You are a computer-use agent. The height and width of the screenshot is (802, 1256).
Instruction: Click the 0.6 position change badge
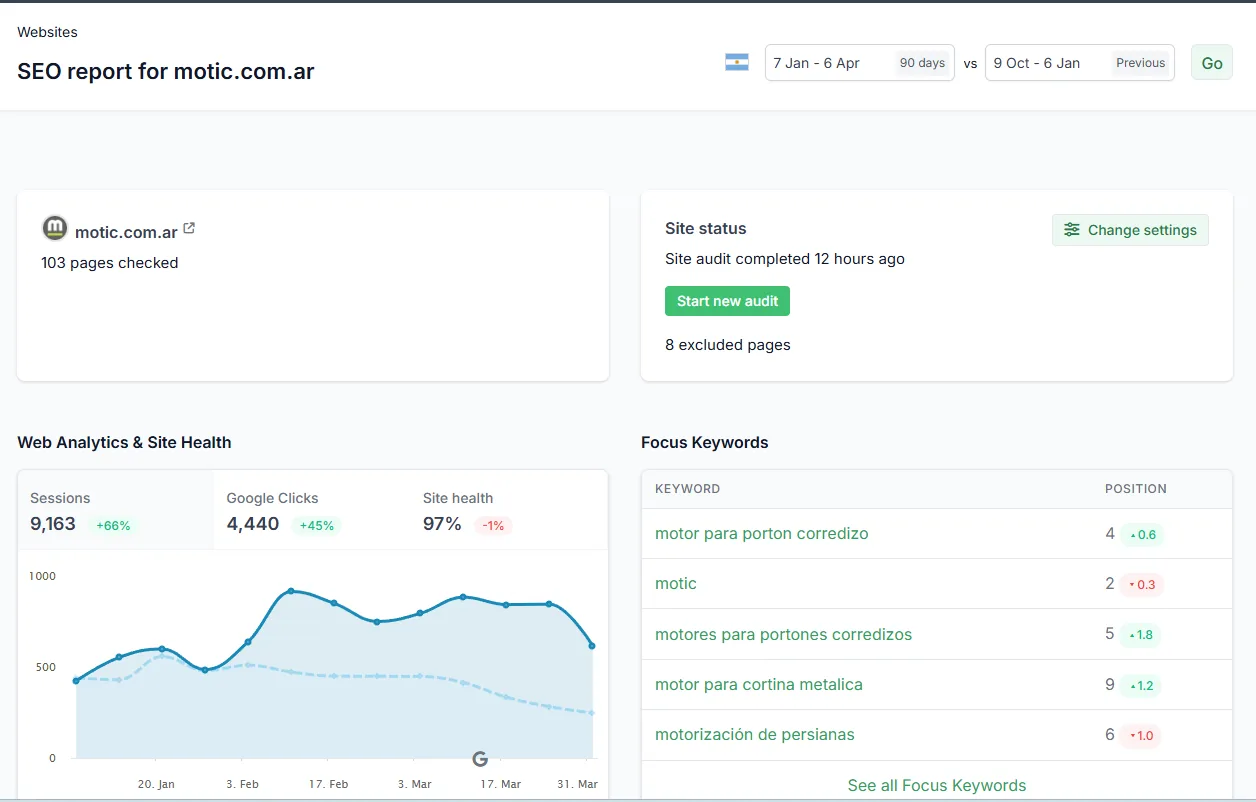[1142, 534]
